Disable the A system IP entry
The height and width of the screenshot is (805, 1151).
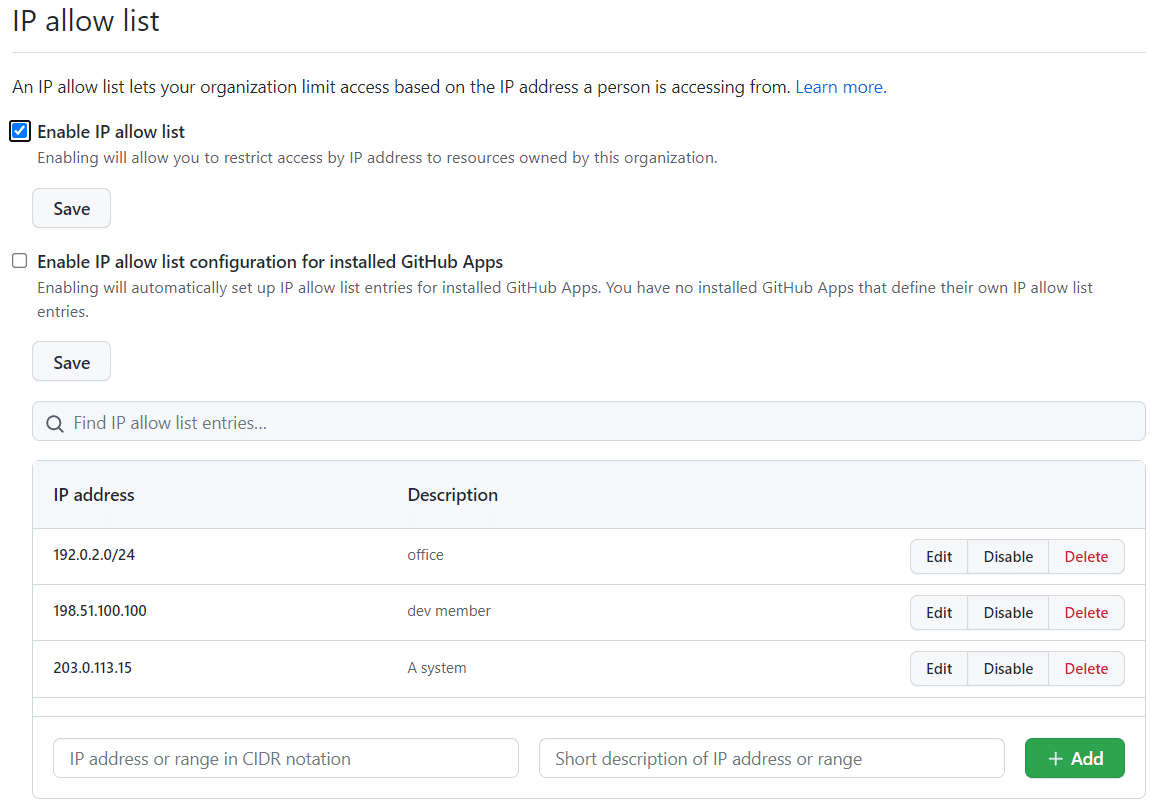(x=1007, y=668)
